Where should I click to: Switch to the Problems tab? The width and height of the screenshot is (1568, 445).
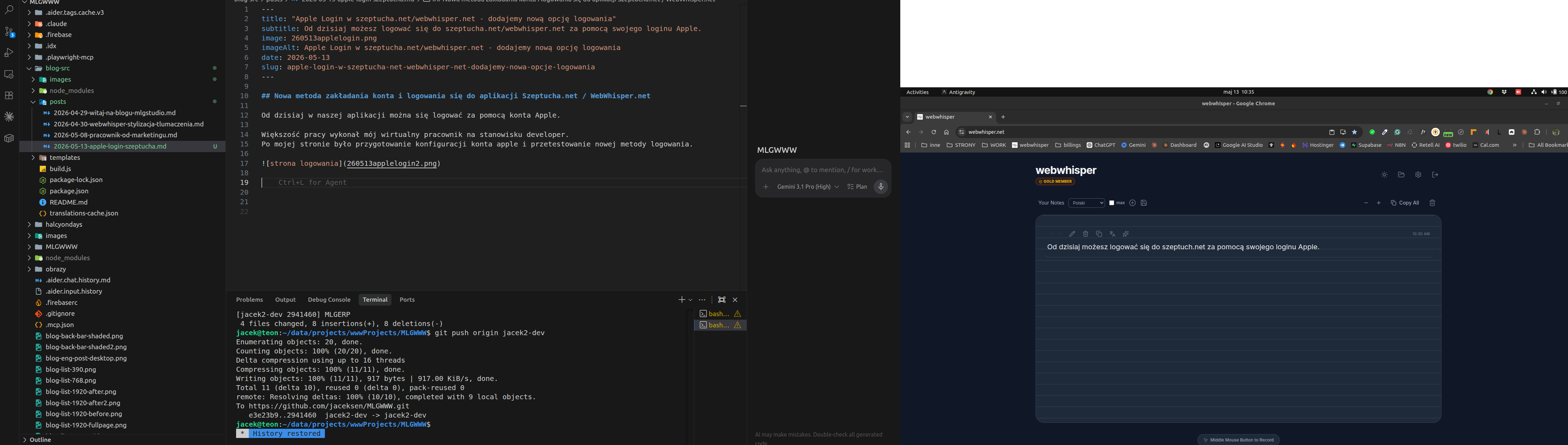249,300
